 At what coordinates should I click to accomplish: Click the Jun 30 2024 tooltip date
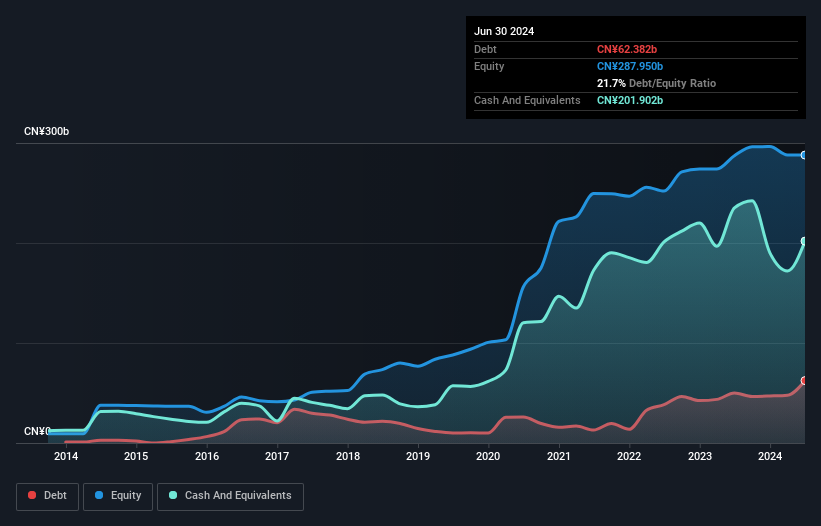pyautogui.click(x=504, y=31)
